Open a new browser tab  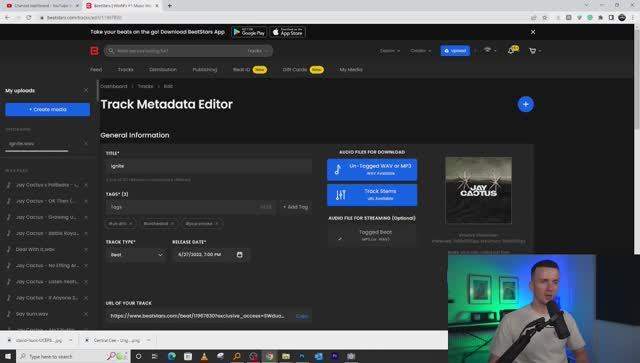(169, 6)
